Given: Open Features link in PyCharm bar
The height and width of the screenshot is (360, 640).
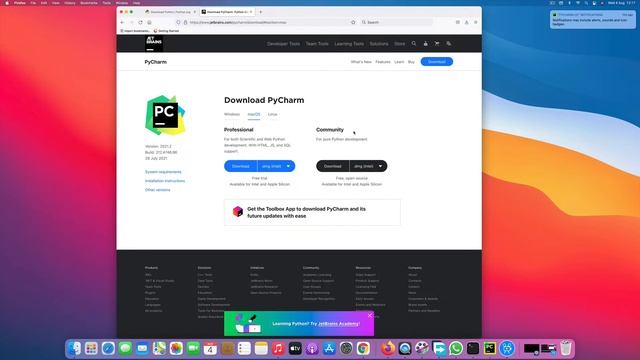Looking at the screenshot, I should click(x=383, y=62).
